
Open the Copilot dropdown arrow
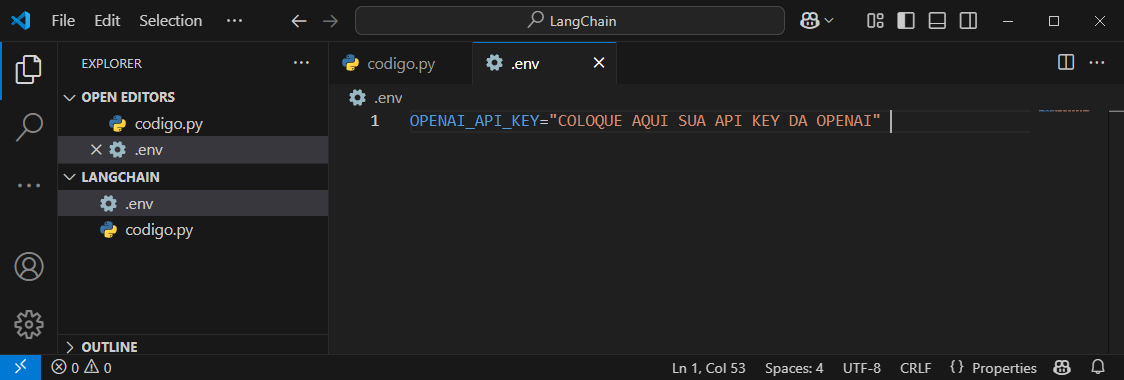[829, 21]
